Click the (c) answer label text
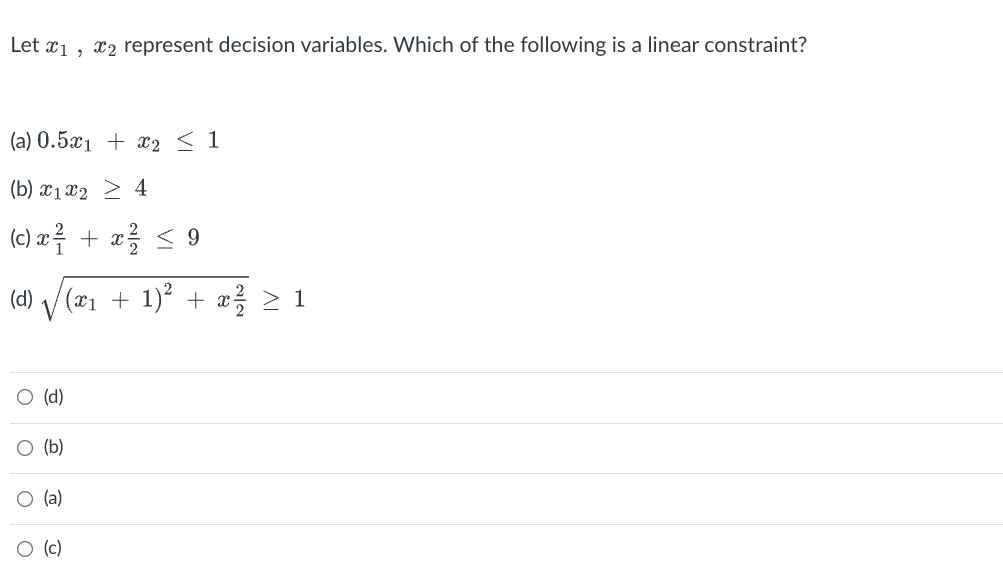1003x584 pixels. click(50, 548)
